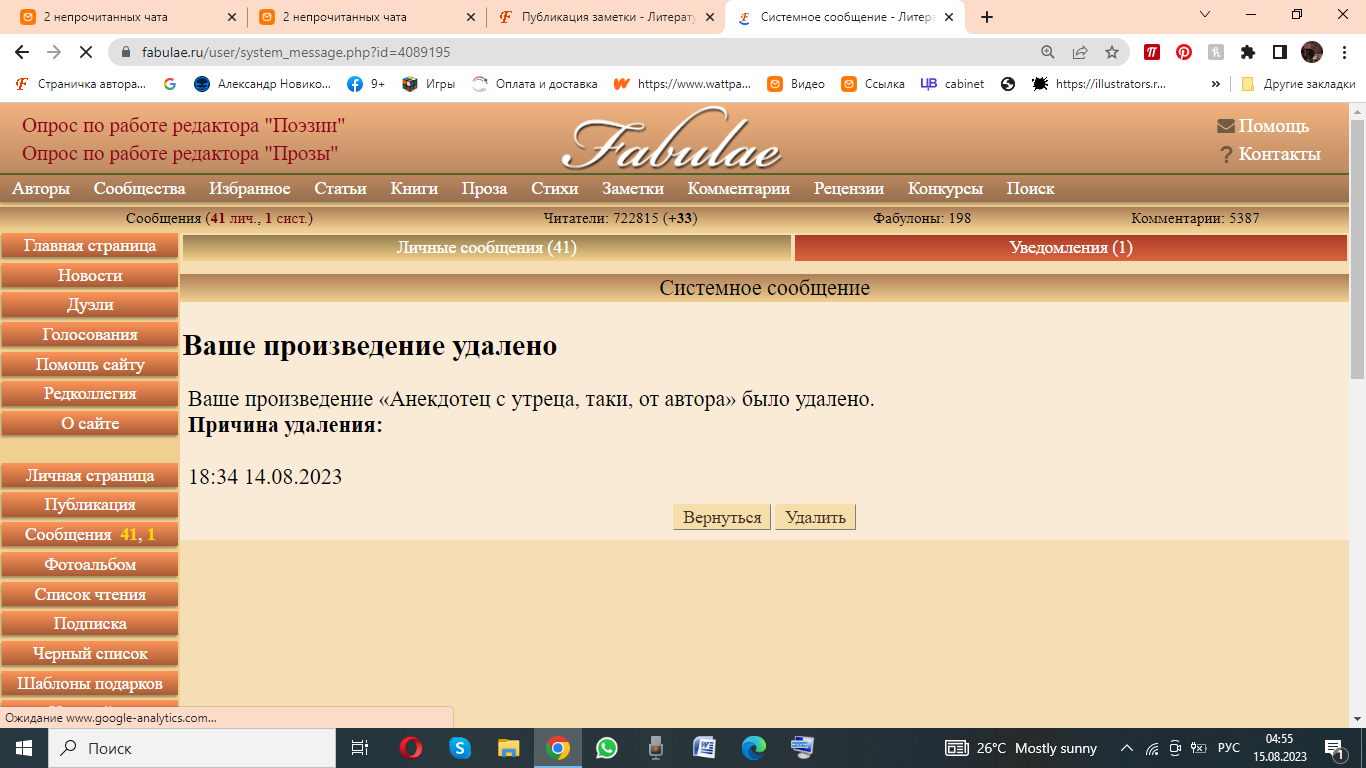Open the Помощь link
Viewport: 1366px width, 768px height.
1263,126
